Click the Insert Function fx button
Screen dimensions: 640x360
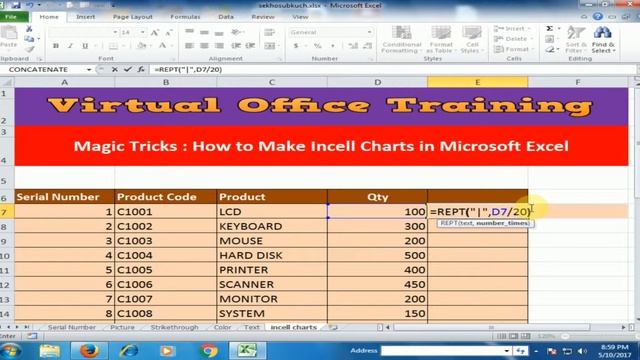[x=141, y=70]
